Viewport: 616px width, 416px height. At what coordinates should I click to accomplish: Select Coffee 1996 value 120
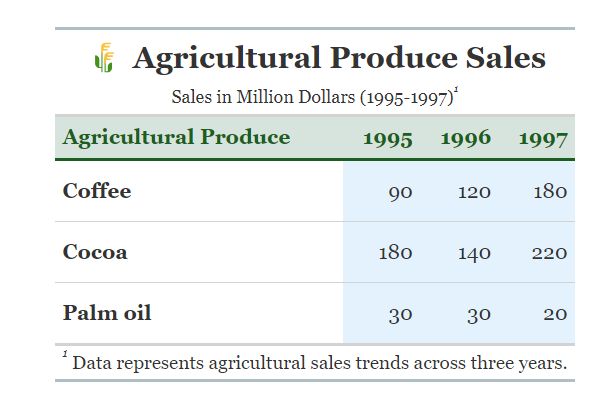click(x=475, y=192)
